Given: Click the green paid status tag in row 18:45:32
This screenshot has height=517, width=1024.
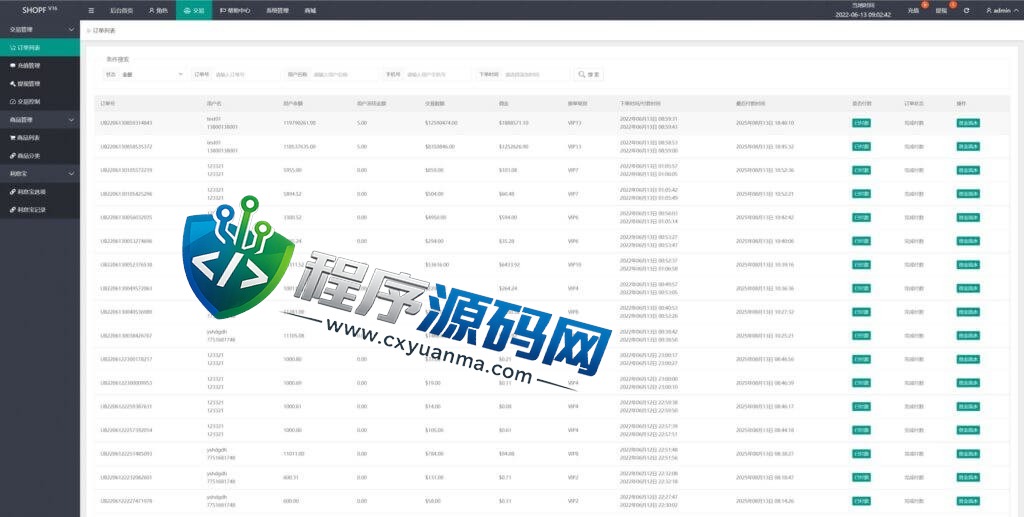Looking at the screenshot, I should [x=861, y=147].
